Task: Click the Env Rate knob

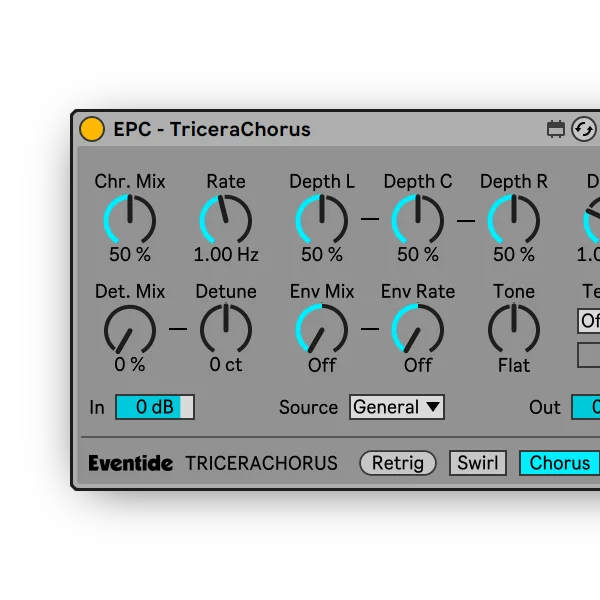Action: coord(418,329)
